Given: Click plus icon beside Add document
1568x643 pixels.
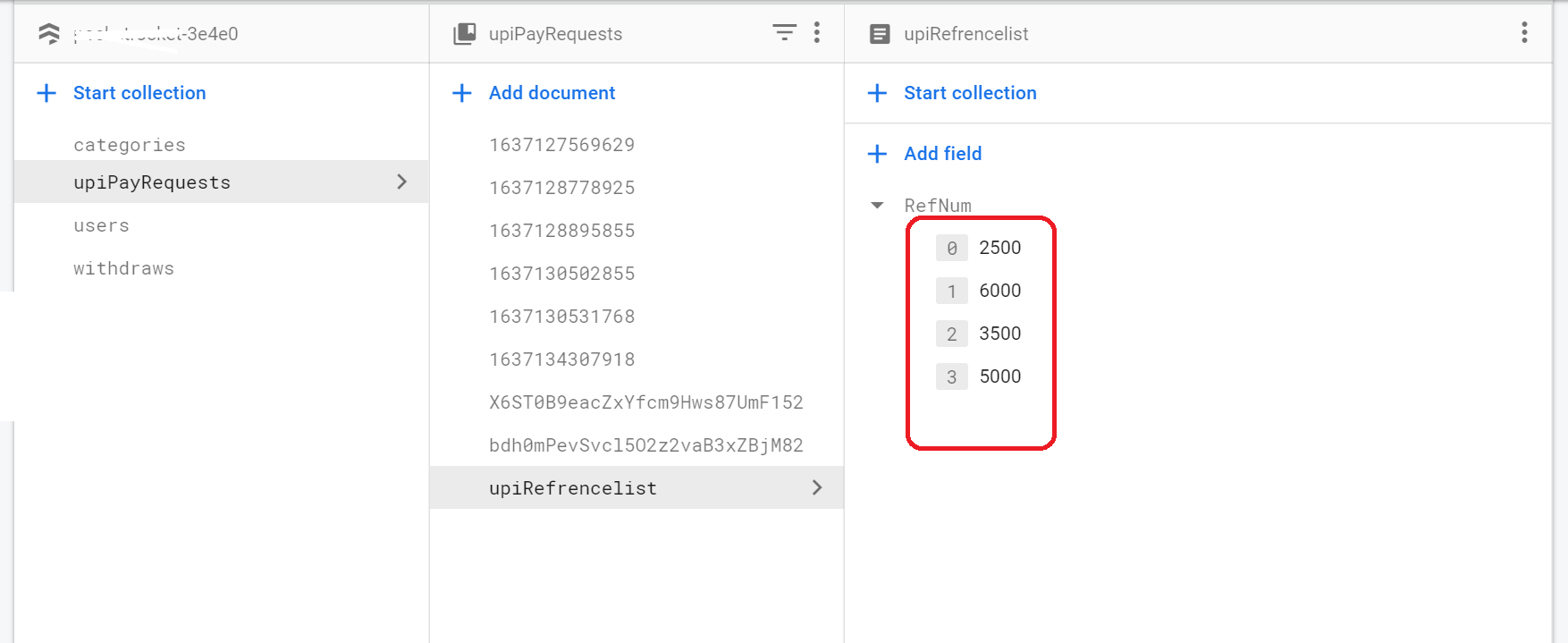Looking at the screenshot, I should pos(462,93).
